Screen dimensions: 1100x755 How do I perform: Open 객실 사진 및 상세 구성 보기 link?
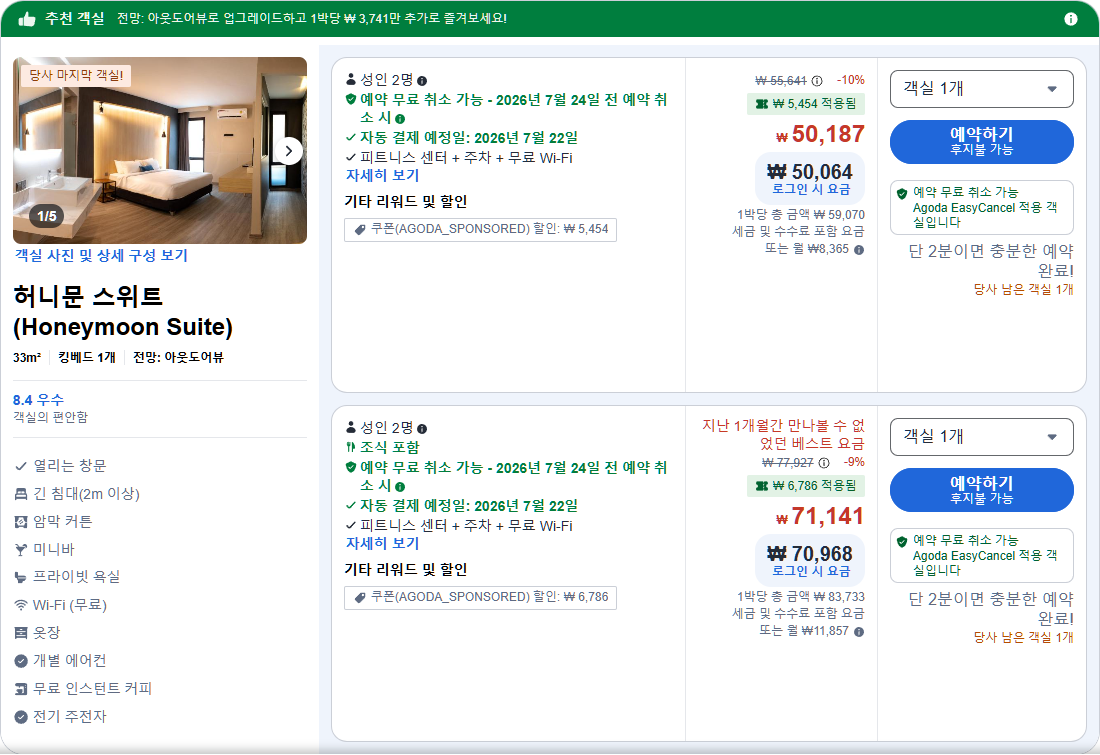[101, 255]
